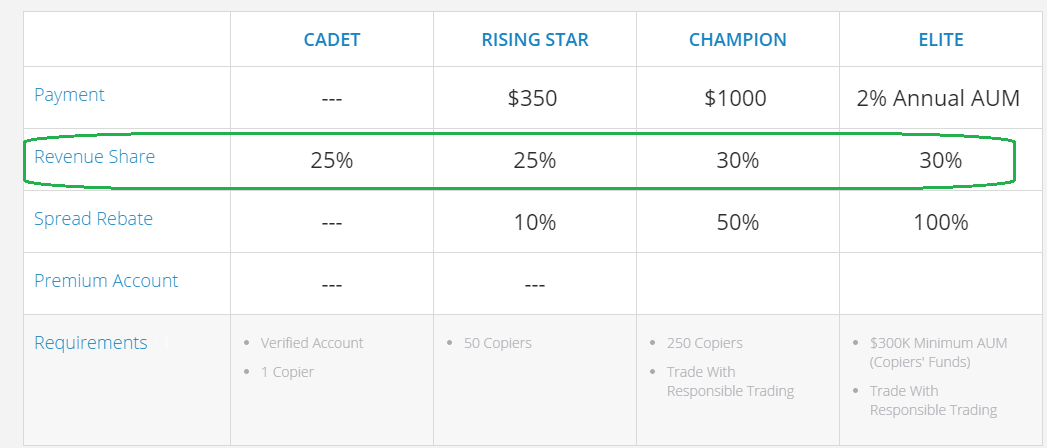Select the $300K Minimum AUM requirement
Image resolution: width=1047 pixels, height=448 pixels.
(938, 343)
